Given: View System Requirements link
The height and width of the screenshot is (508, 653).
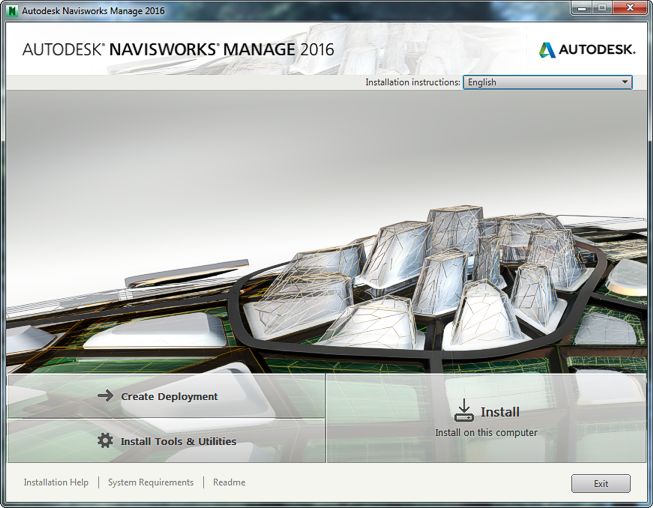Looking at the screenshot, I should (151, 482).
